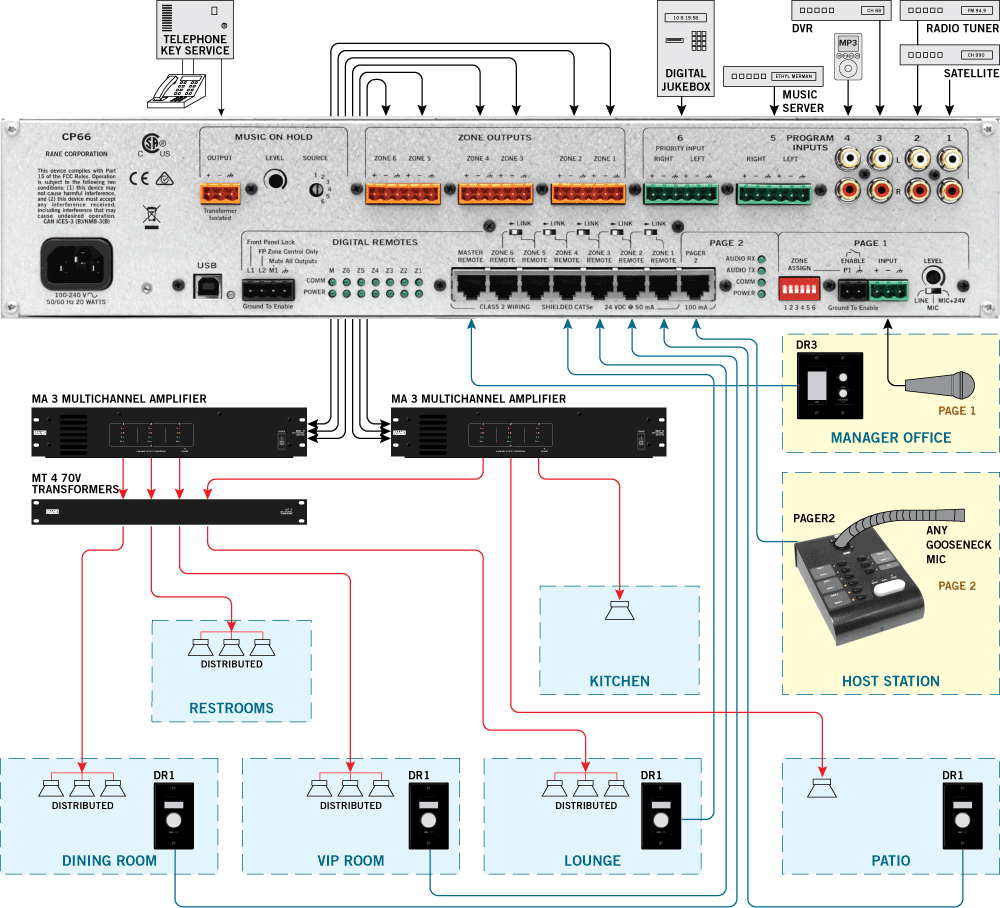Select the desk telephone drawing
The width and height of the screenshot is (1000, 908).
(x=177, y=91)
